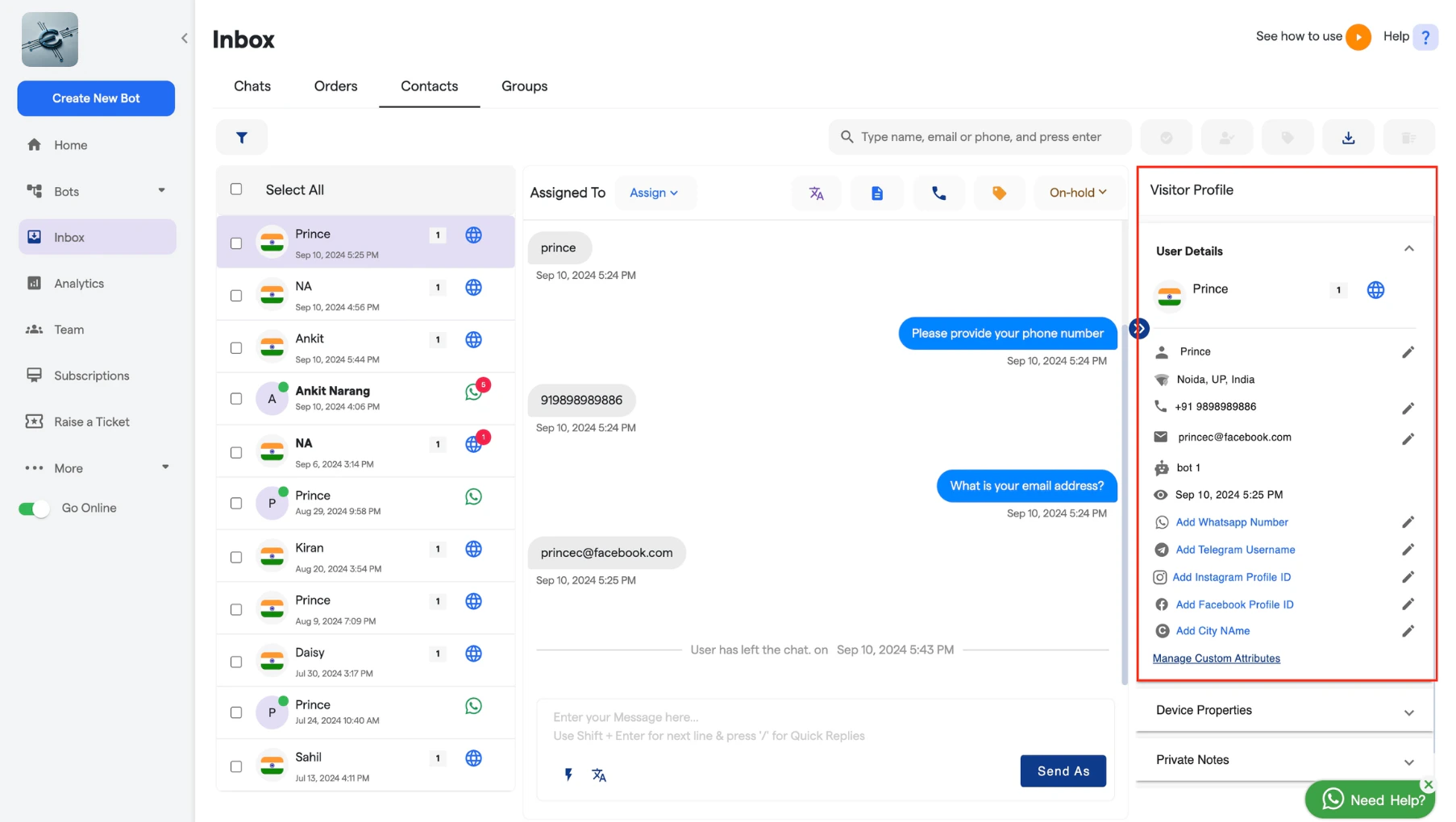
Task: Open the document notes icon in chat header
Action: pos(877,193)
